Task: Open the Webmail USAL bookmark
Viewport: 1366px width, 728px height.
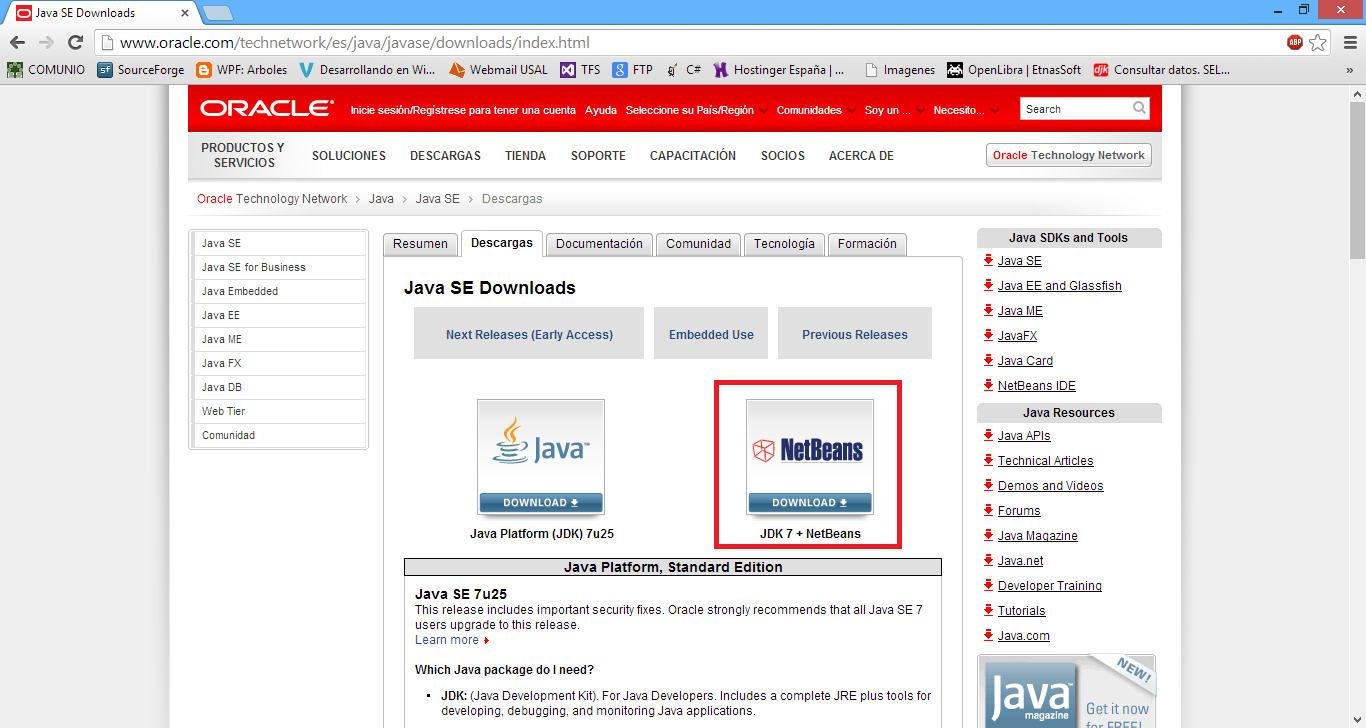Action: (x=498, y=70)
